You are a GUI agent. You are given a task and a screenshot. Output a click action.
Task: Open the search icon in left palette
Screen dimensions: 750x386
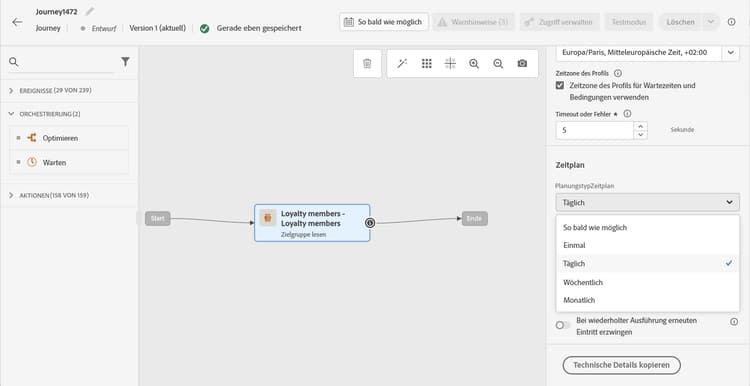(x=14, y=62)
